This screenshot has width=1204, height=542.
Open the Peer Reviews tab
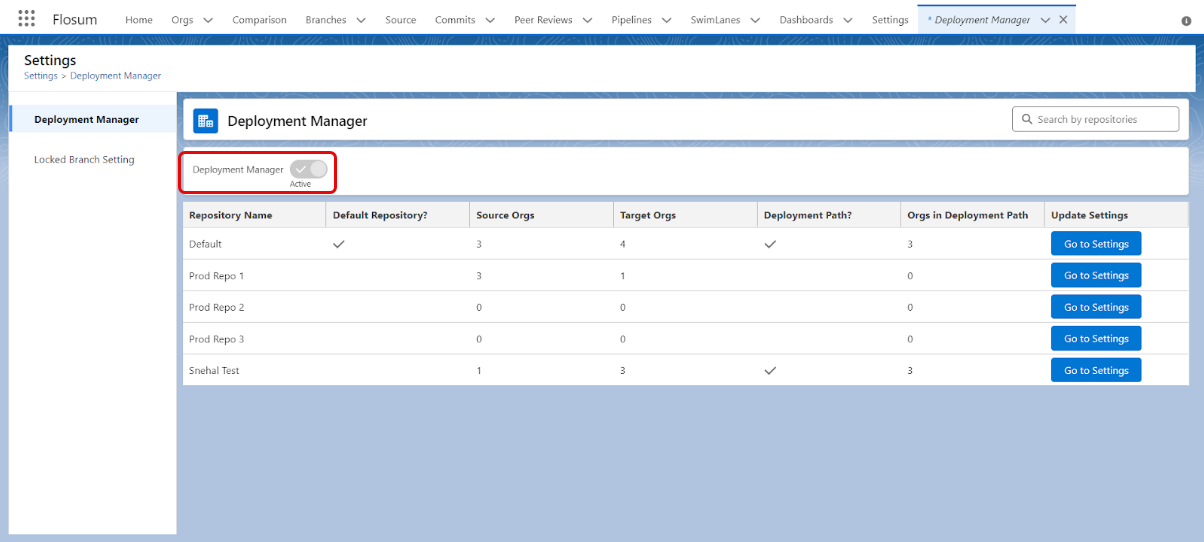coord(544,20)
